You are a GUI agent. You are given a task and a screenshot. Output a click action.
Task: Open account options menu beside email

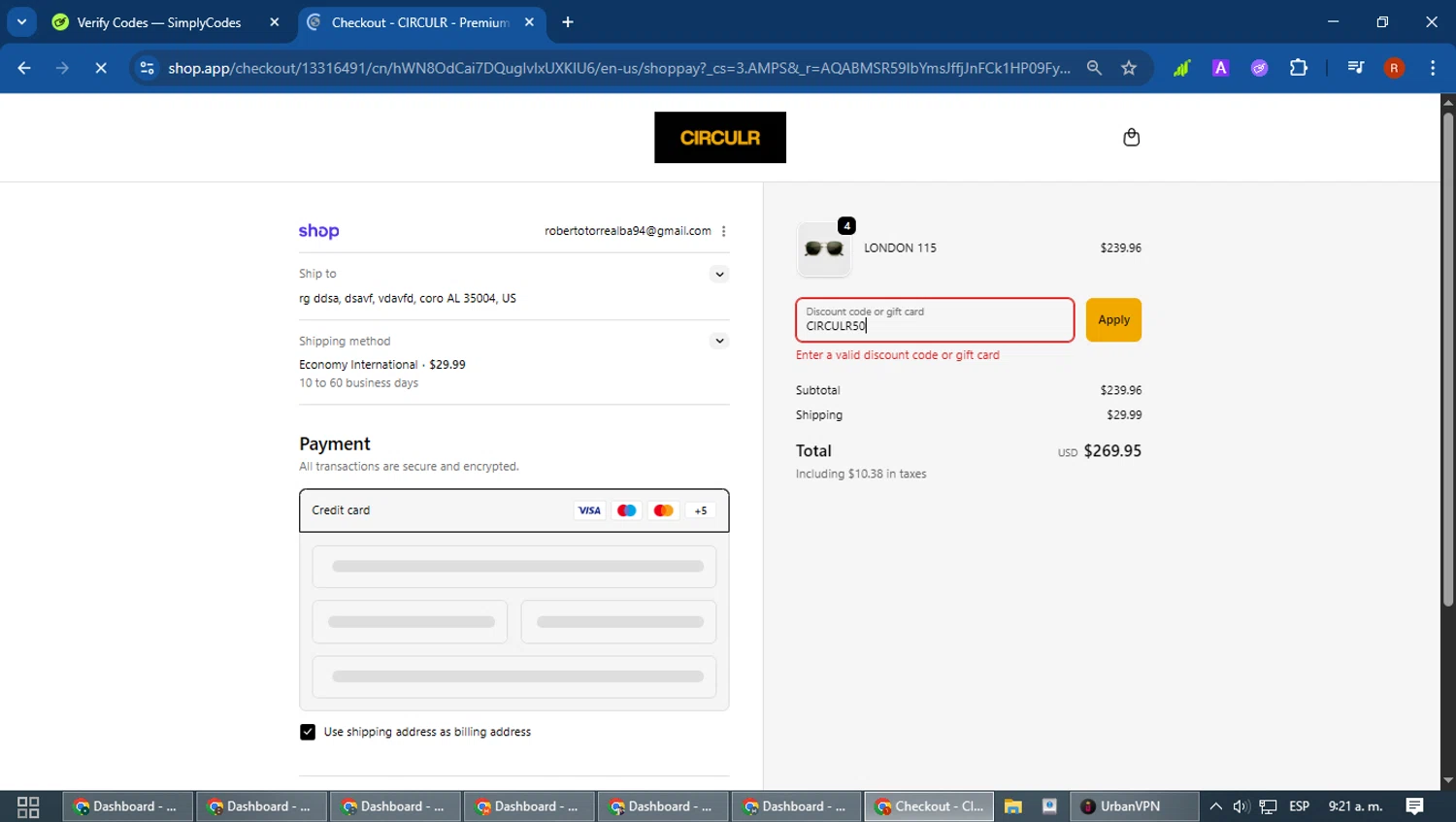pyautogui.click(x=723, y=231)
